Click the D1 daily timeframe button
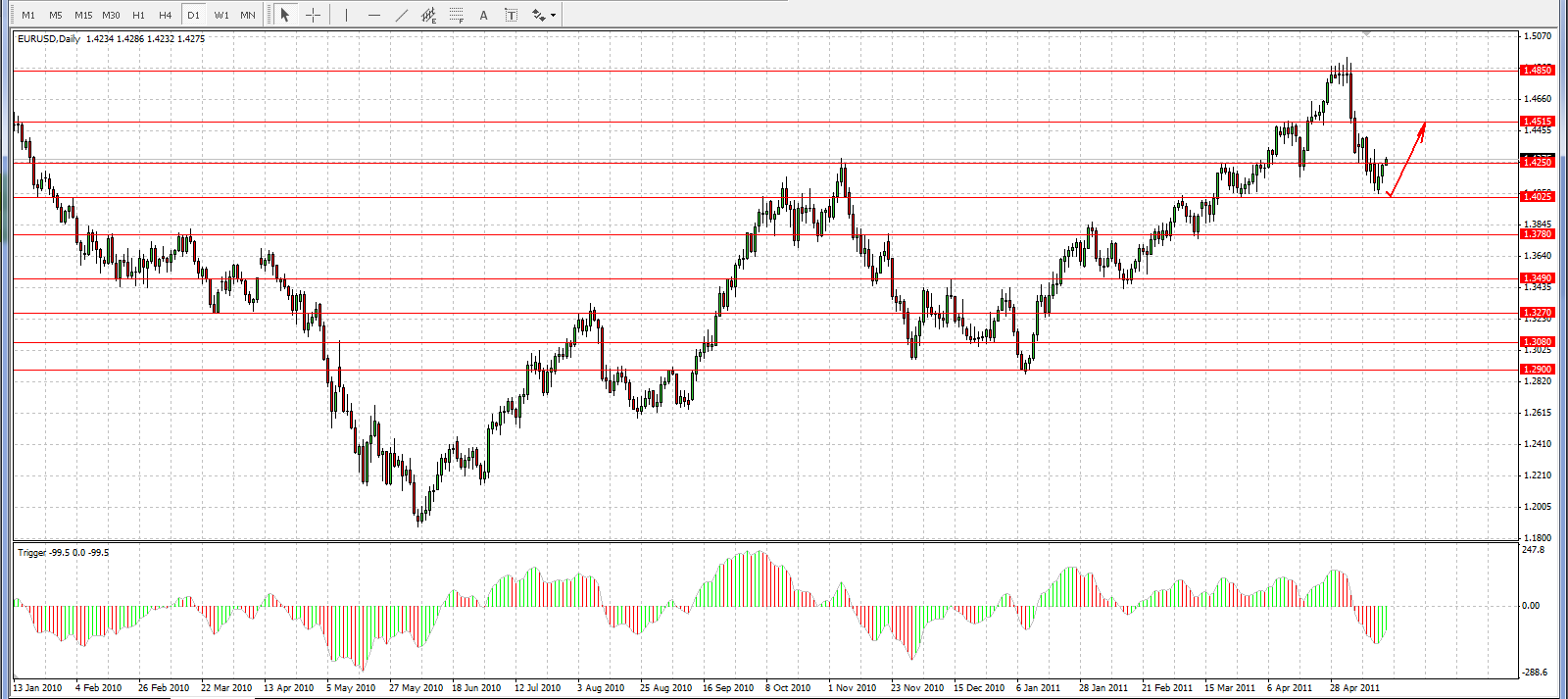The width and height of the screenshot is (1568, 699). [x=193, y=15]
